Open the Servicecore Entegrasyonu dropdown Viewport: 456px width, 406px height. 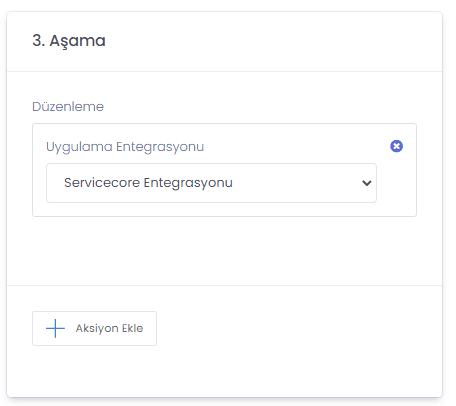pyautogui.click(x=211, y=183)
